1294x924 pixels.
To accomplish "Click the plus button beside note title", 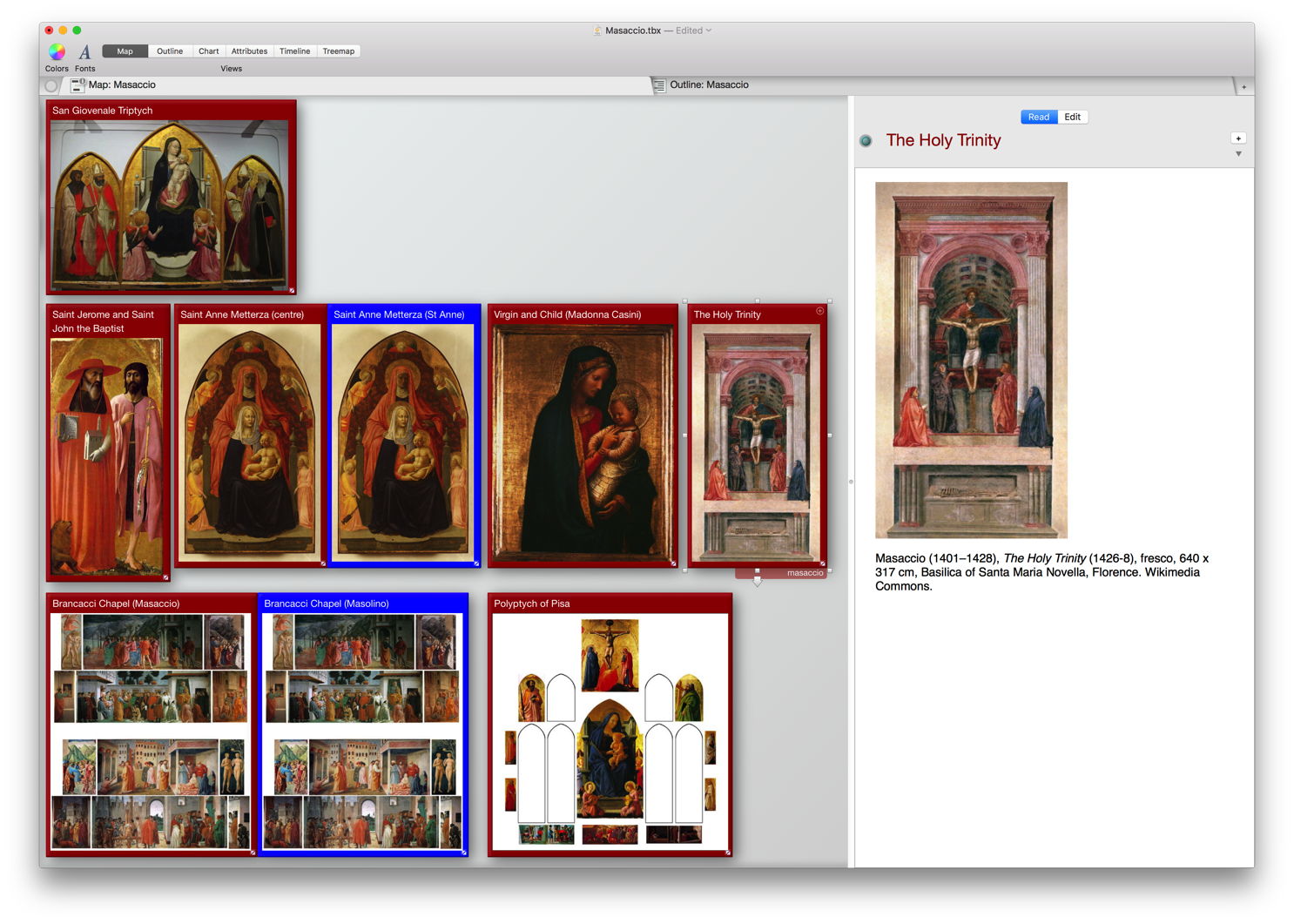I will [x=1238, y=138].
